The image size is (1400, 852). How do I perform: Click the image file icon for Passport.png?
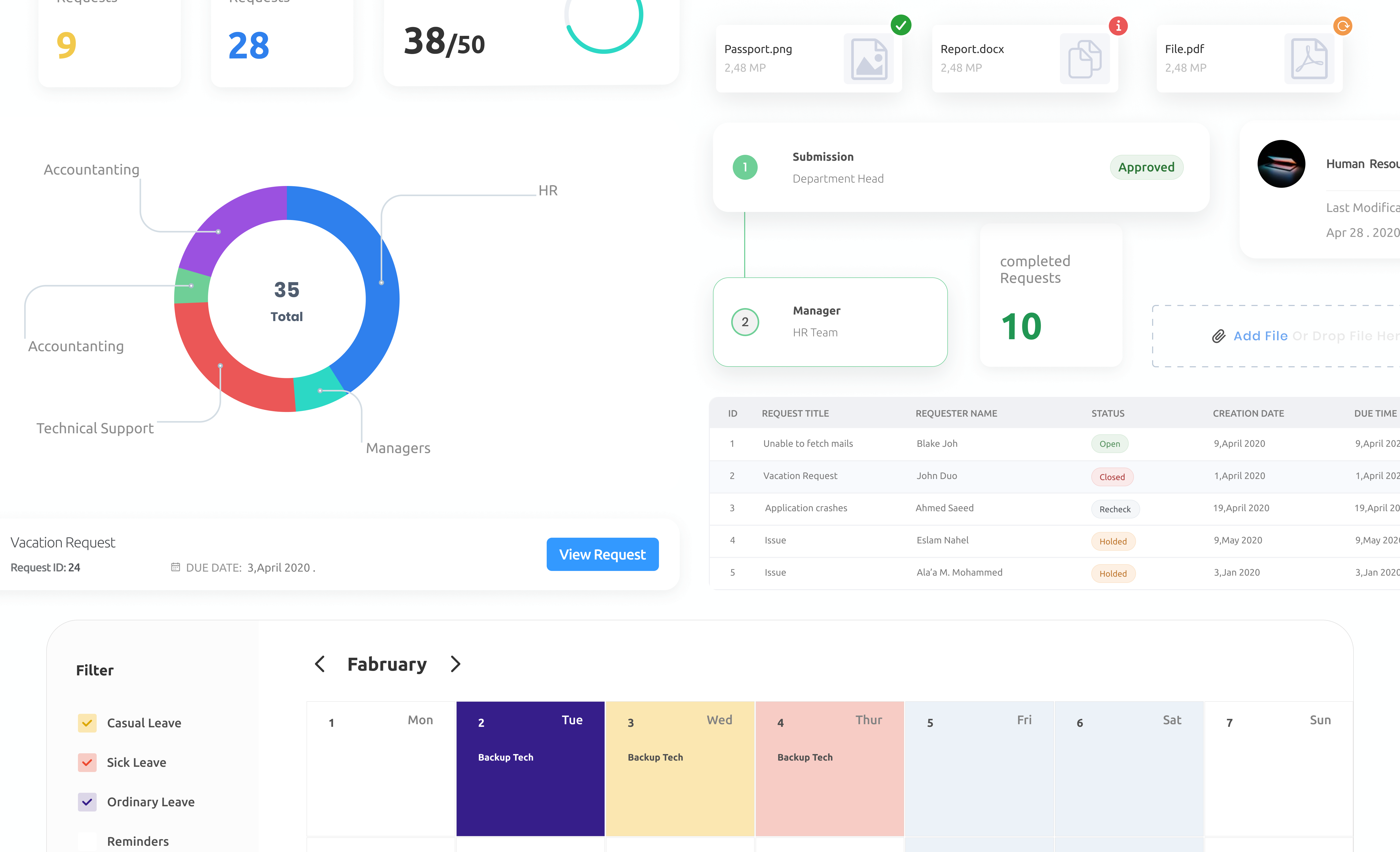click(866, 57)
